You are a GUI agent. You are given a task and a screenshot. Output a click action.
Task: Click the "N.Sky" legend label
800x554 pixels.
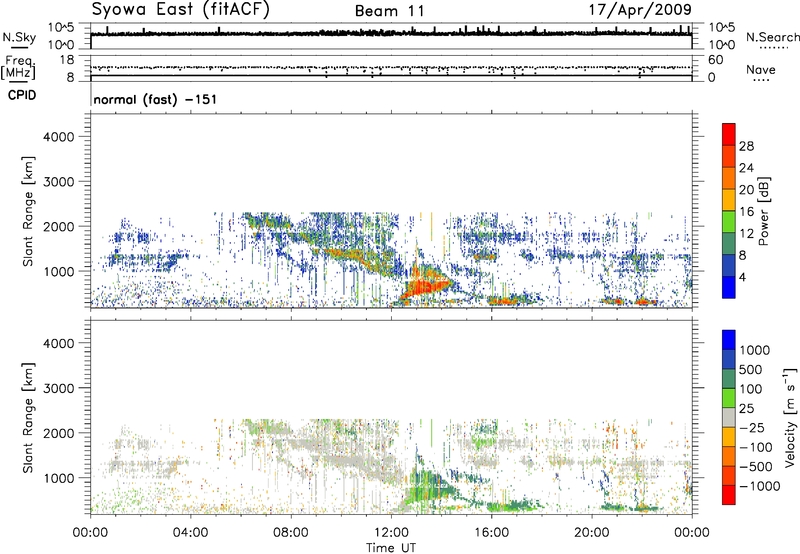(x=19, y=37)
